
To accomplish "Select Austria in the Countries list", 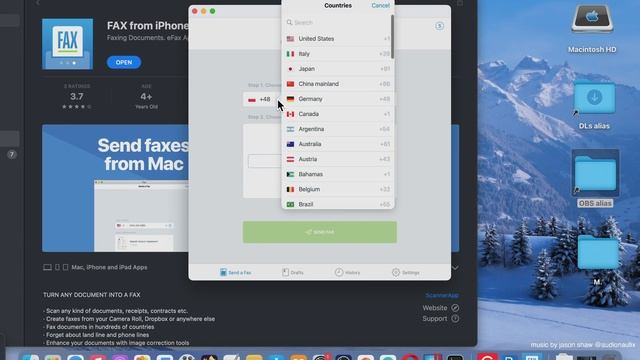I will (x=338, y=160).
